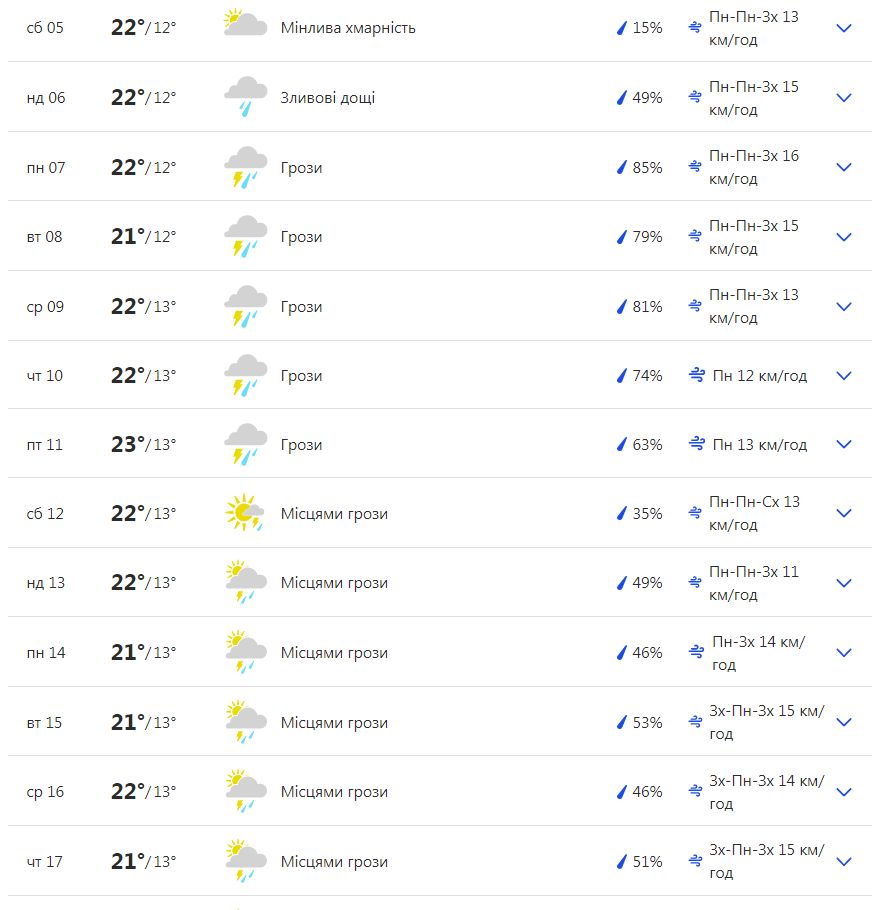
Task: Click the Зливові дощі description text
Action: coord(327,98)
